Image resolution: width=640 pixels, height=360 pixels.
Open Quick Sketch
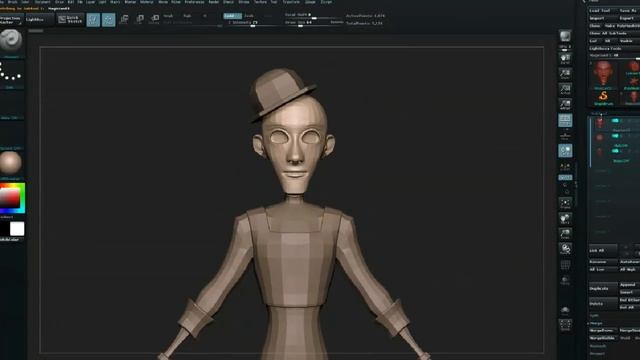70,19
